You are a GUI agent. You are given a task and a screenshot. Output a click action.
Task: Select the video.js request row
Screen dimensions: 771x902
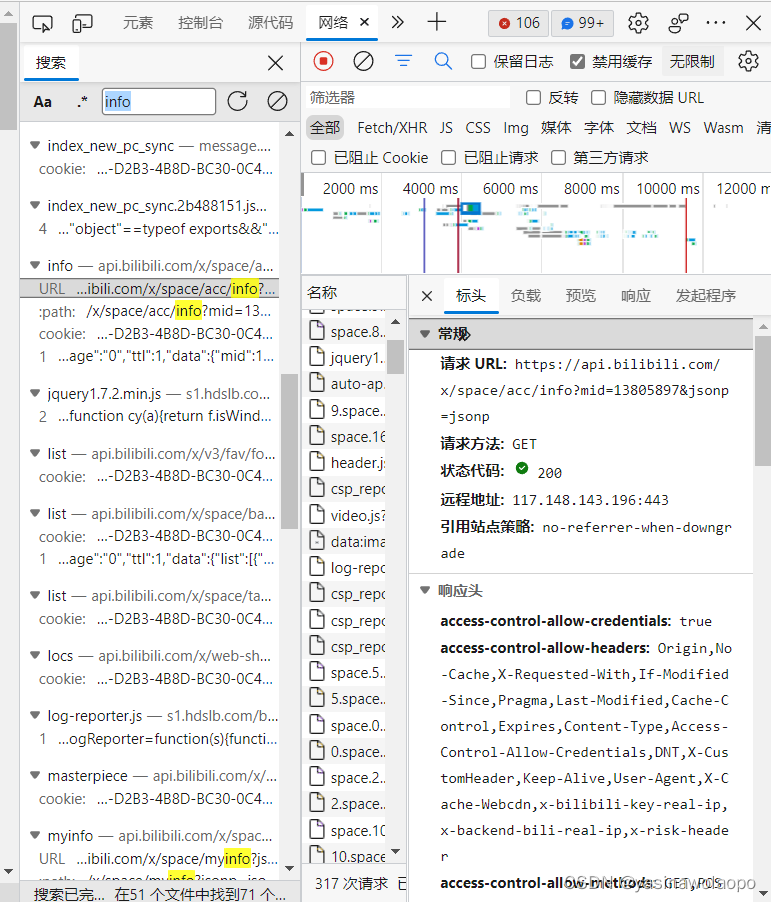coord(345,515)
